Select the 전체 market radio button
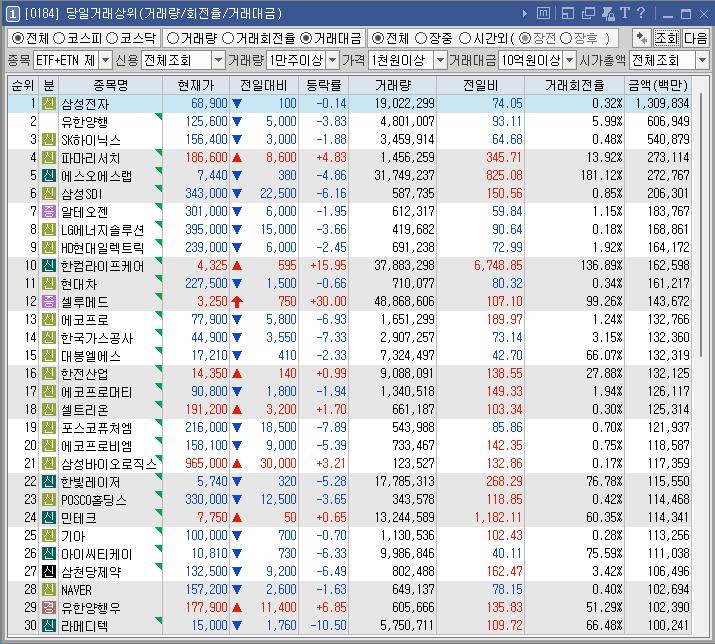This screenshot has width=715, height=644. pos(18,38)
